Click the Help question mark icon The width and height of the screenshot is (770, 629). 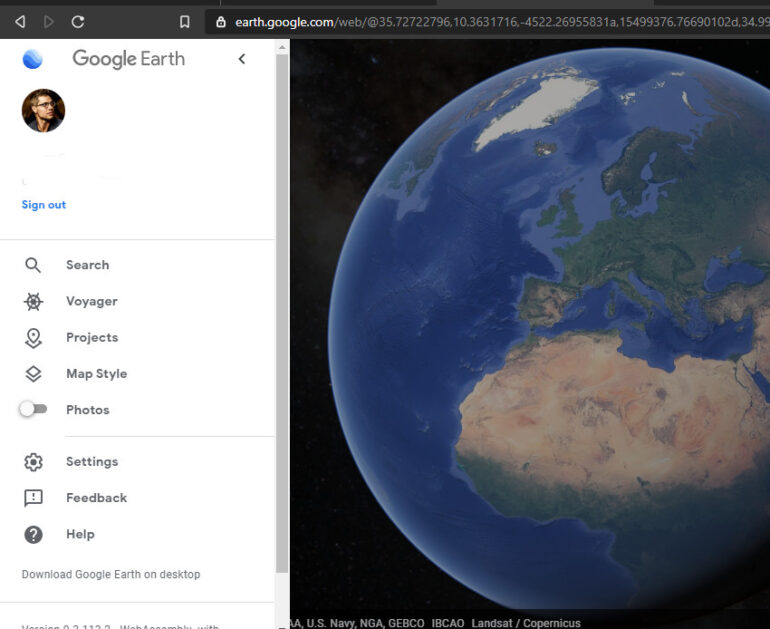tap(33, 534)
